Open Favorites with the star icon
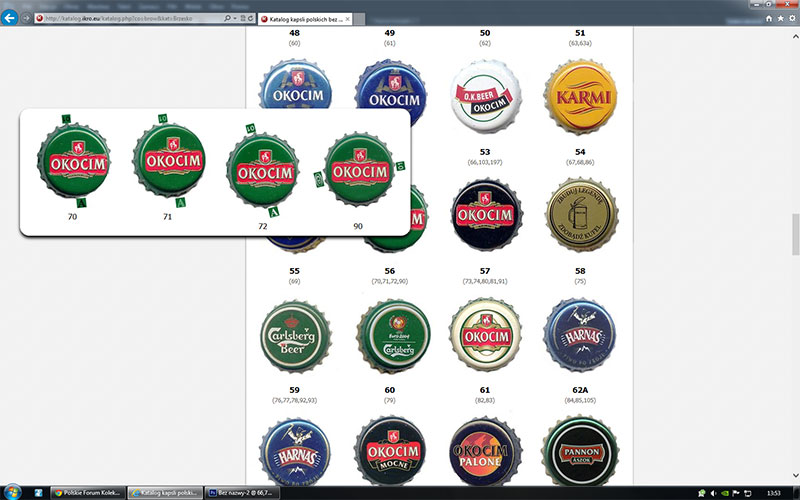 [x=779, y=18]
